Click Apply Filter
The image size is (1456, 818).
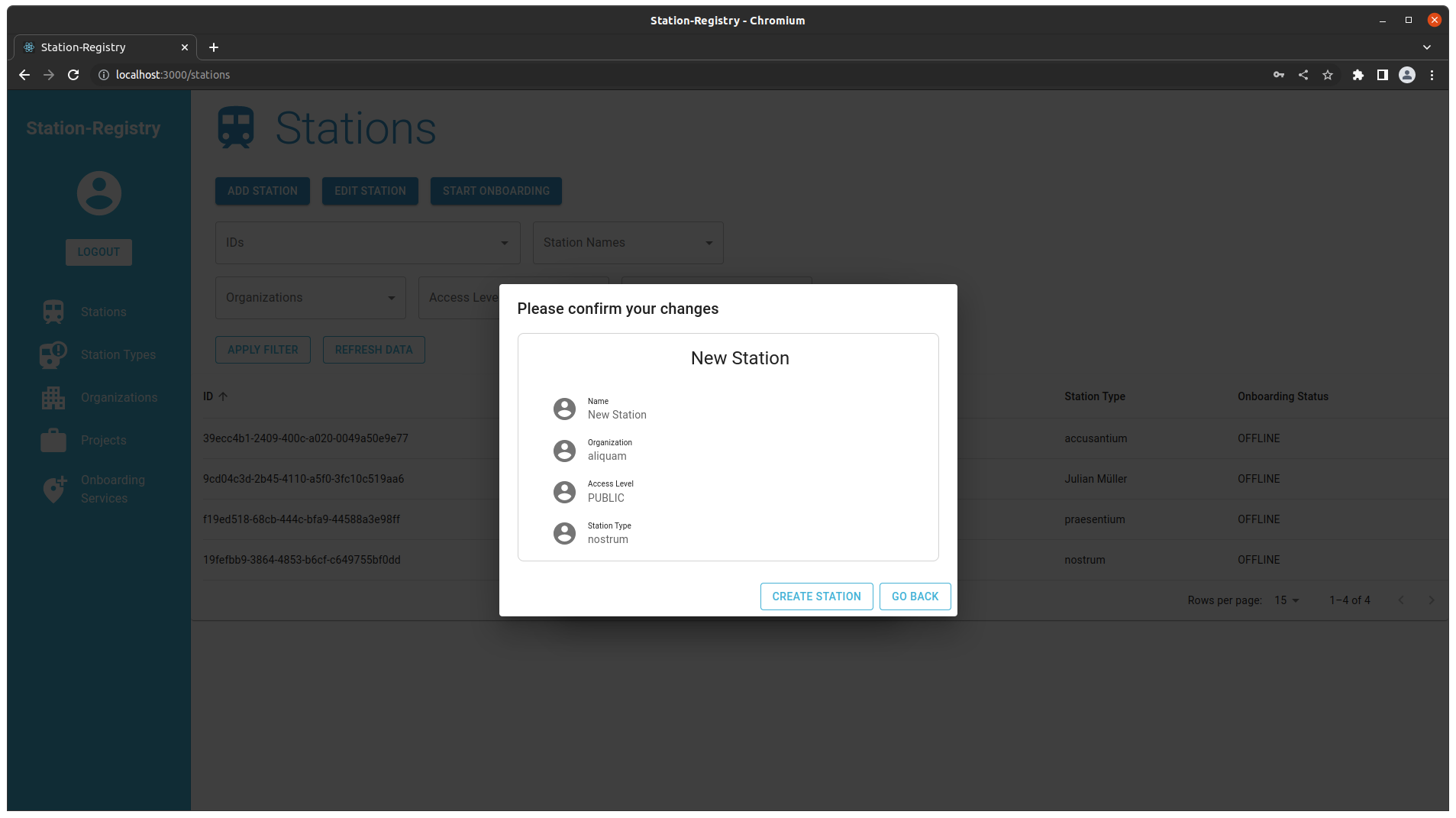point(263,350)
